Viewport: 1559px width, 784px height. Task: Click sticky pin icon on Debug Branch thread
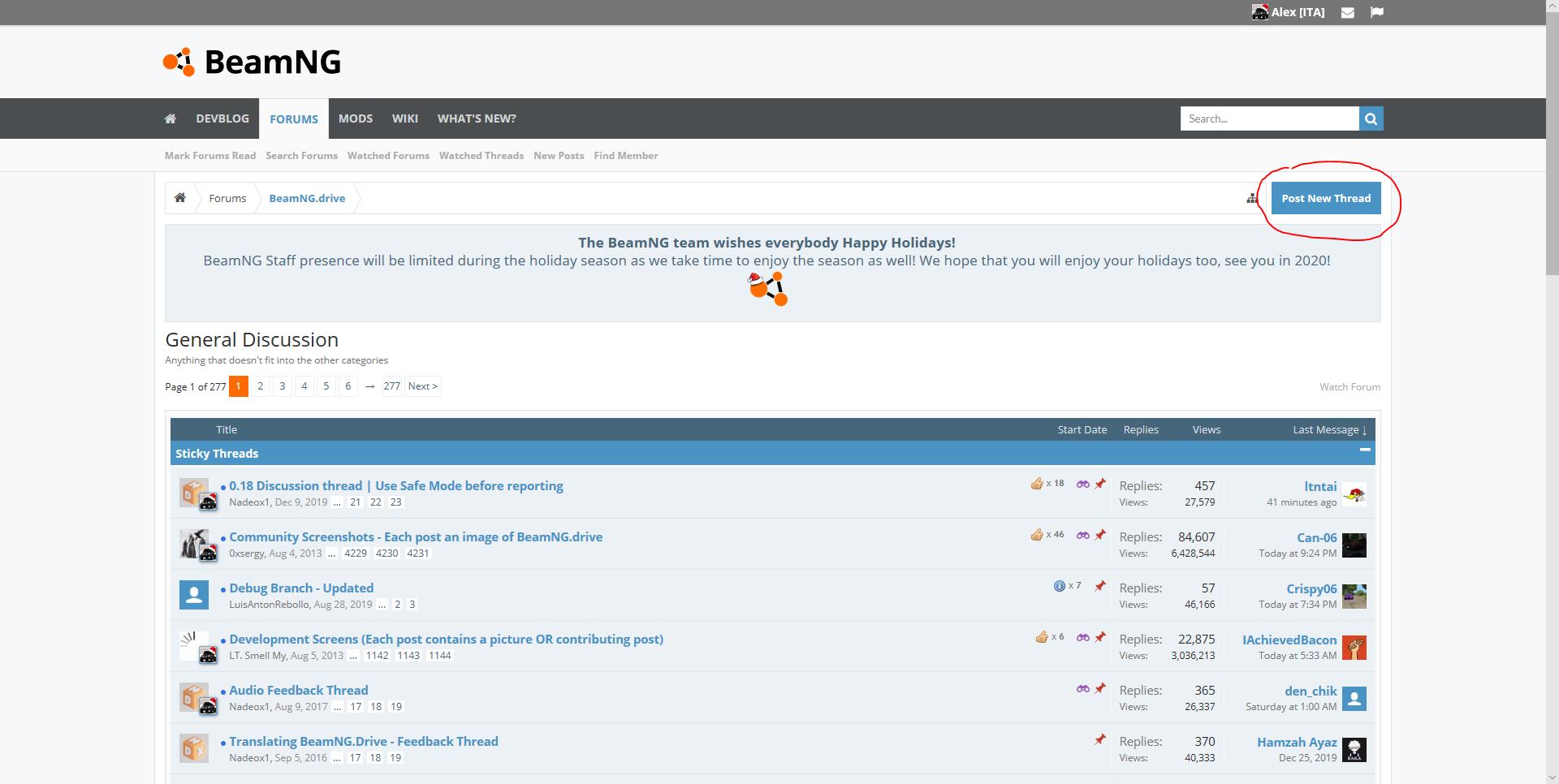(1100, 586)
